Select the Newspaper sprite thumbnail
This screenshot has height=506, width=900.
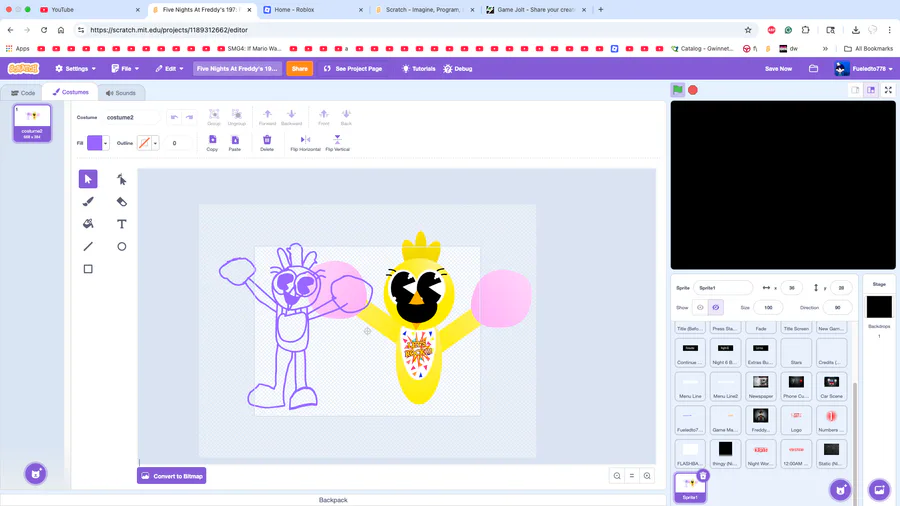coord(761,387)
